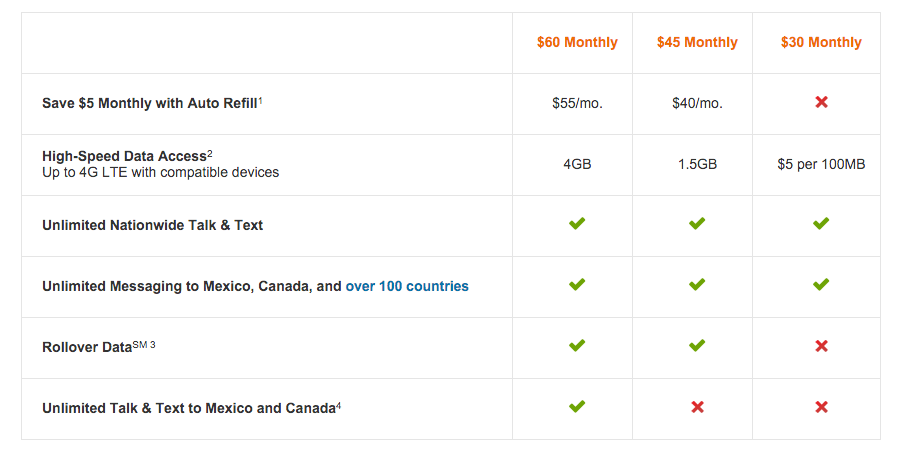Click red X for $30 Rollover Data
The width and height of the screenshot is (899, 455).
(x=821, y=346)
